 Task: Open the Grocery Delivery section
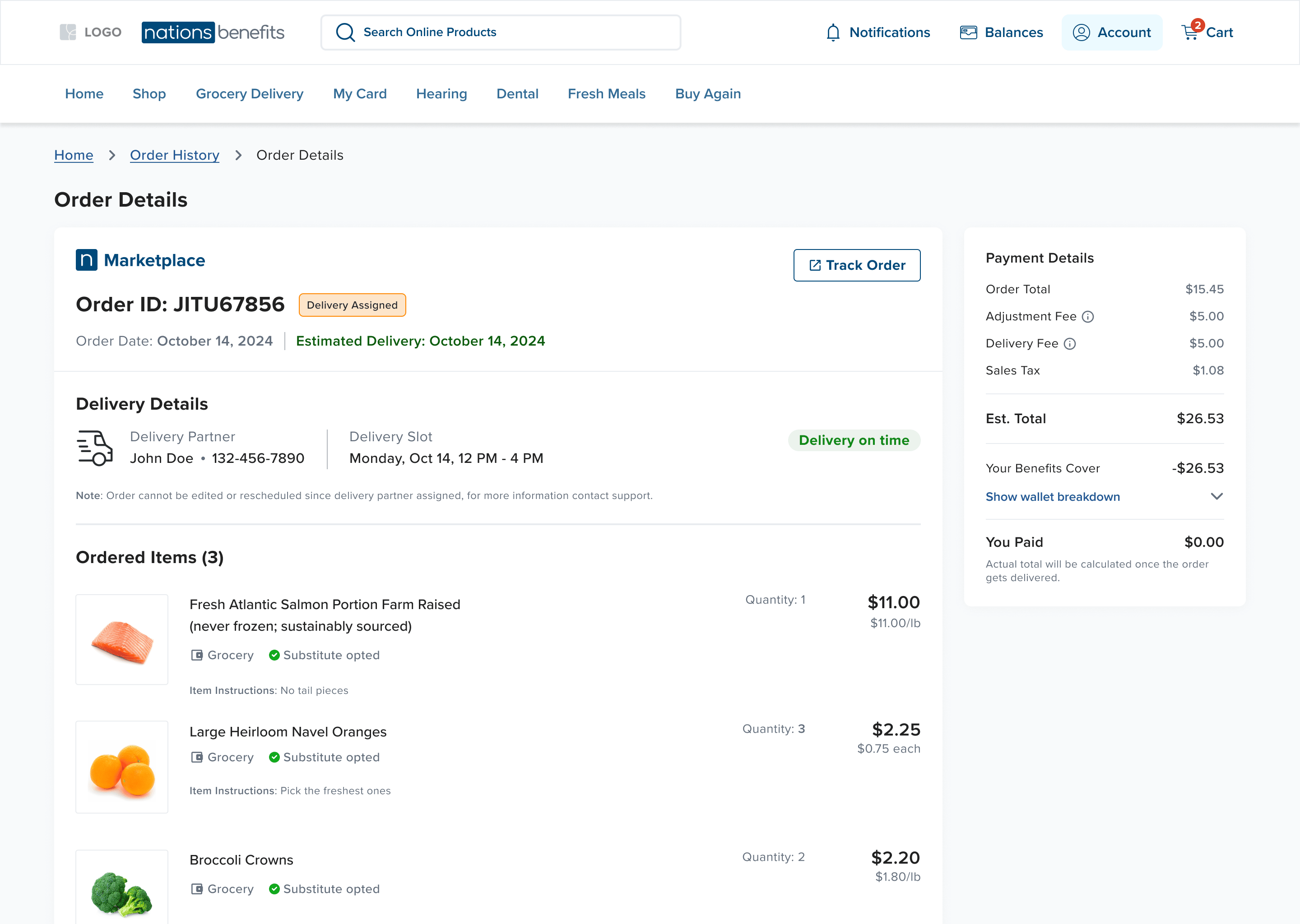tap(249, 94)
